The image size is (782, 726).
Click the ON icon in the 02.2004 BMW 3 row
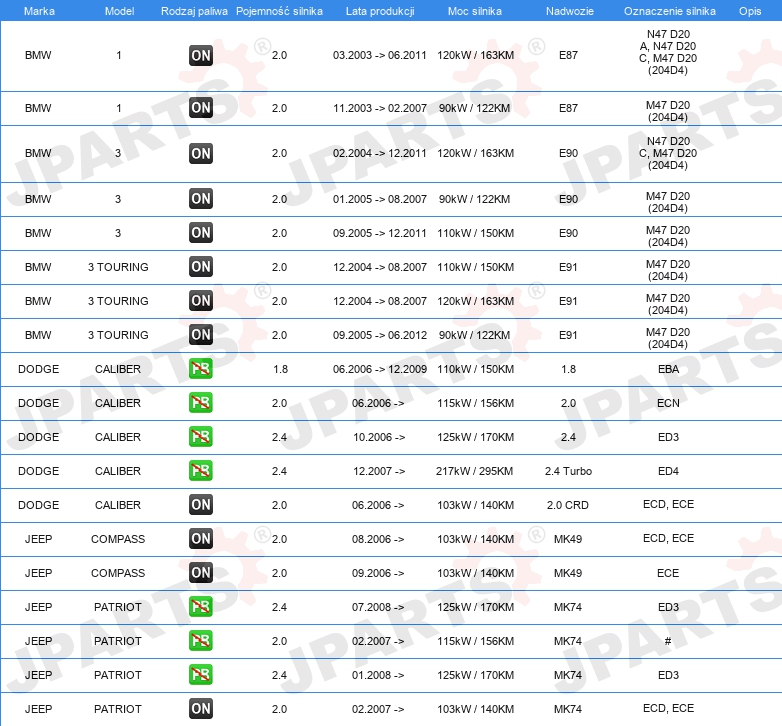(x=200, y=153)
